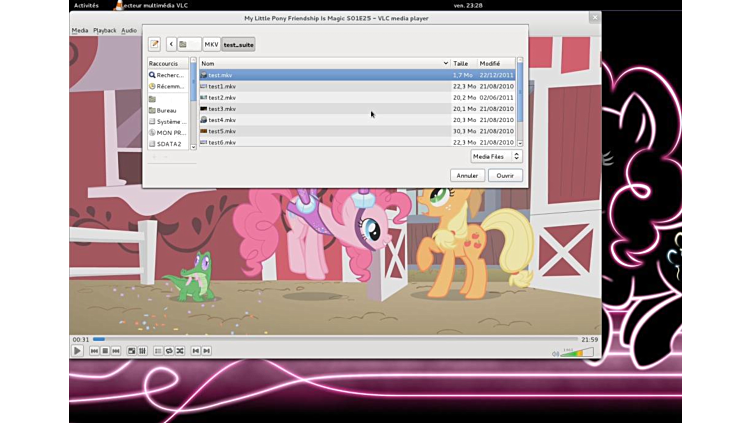Open the Playback menu
Screen dimensions: 752x423
[x=105, y=30]
